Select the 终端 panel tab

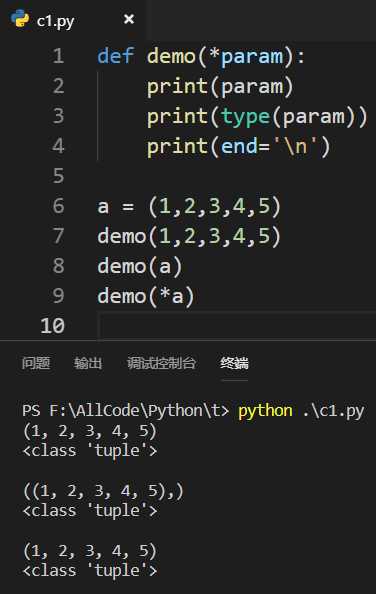coord(234,363)
